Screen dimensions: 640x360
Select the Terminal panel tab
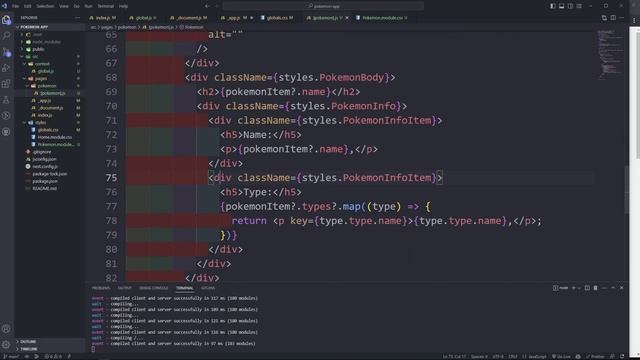pos(184,288)
